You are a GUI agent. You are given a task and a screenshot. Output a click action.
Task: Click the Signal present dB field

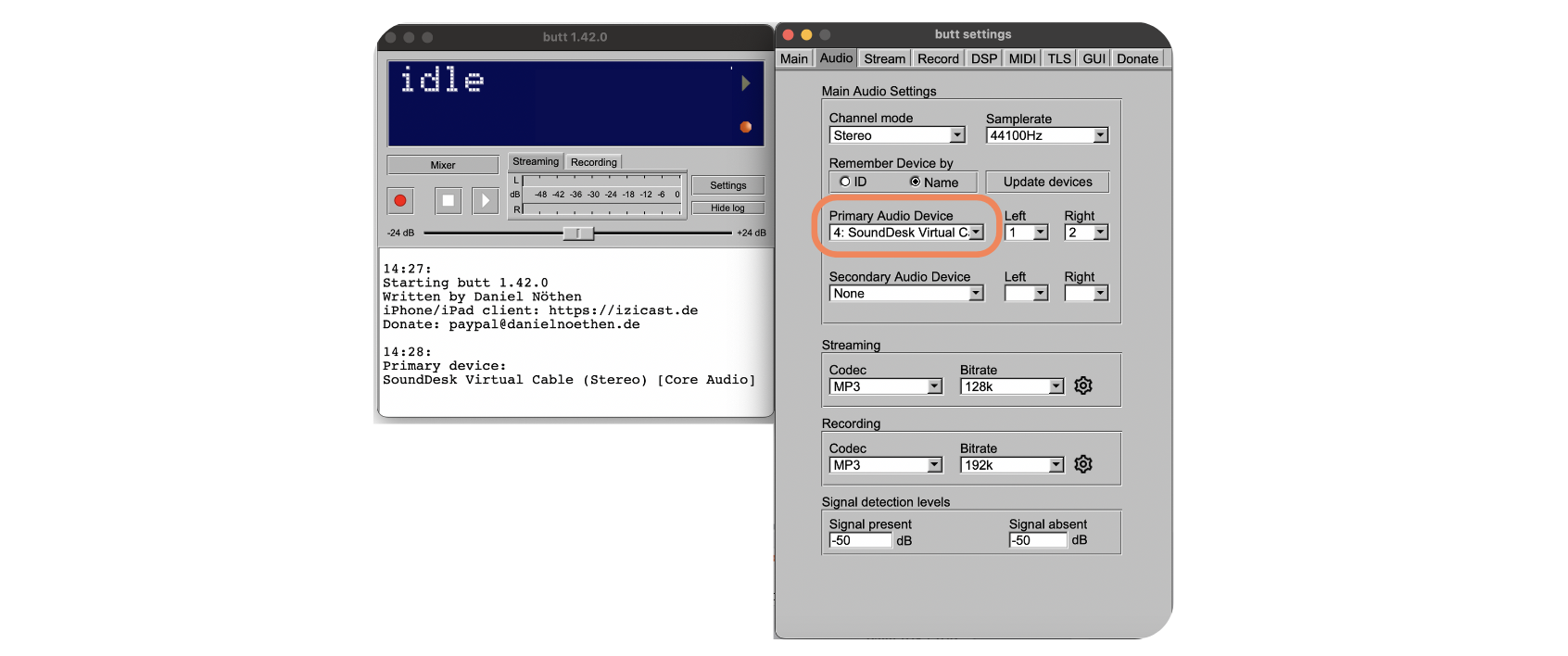860,540
